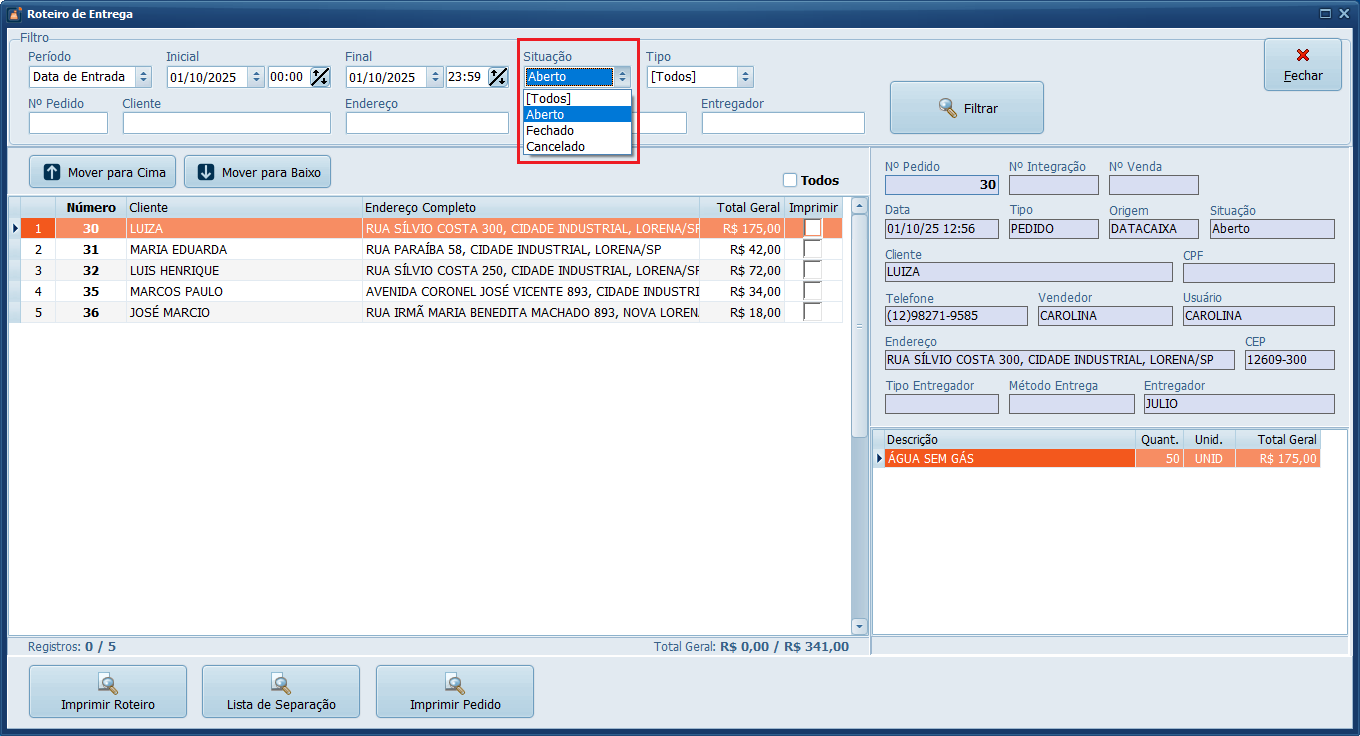Image resolution: width=1360 pixels, height=736 pixels.
Task: Click the up arrow Mover para Cima icon
Action: point(52,172)
